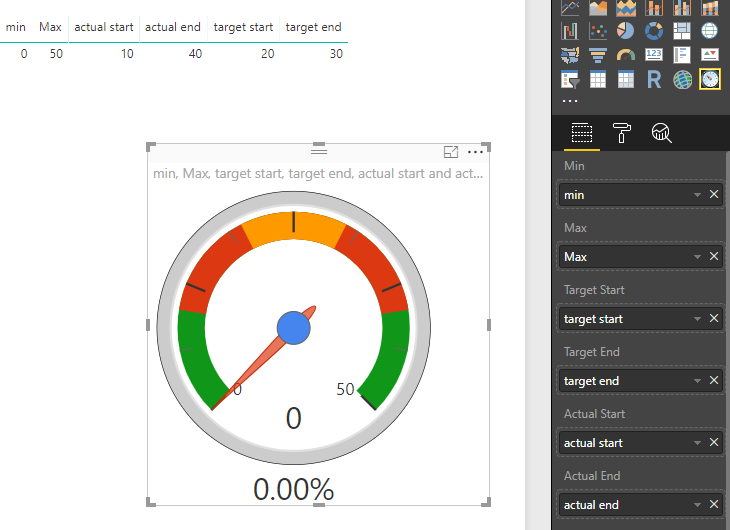Image resolution: width=730 pixels, height=530 pixels.
Task: Sort table by the Max column header
Action: pos(50,27)
